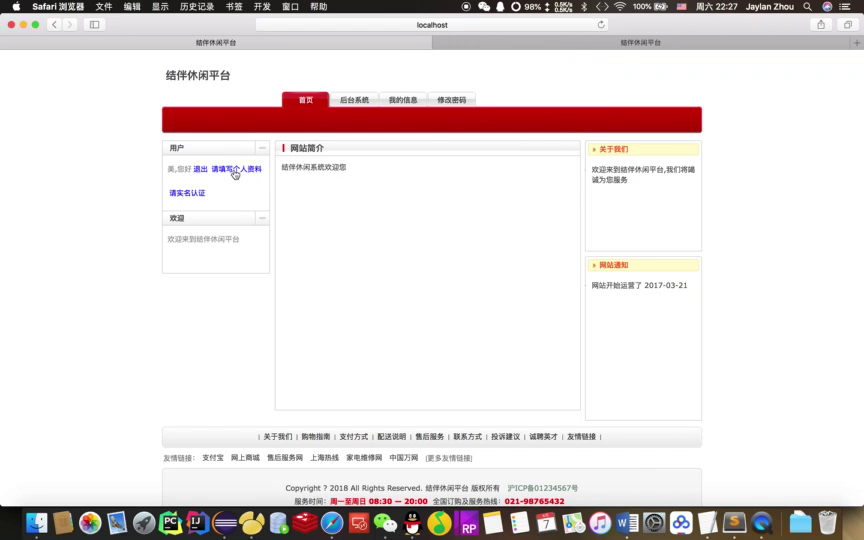The image size is (864, 540).
Task: Click the localhost address bar
Action: 431,25
